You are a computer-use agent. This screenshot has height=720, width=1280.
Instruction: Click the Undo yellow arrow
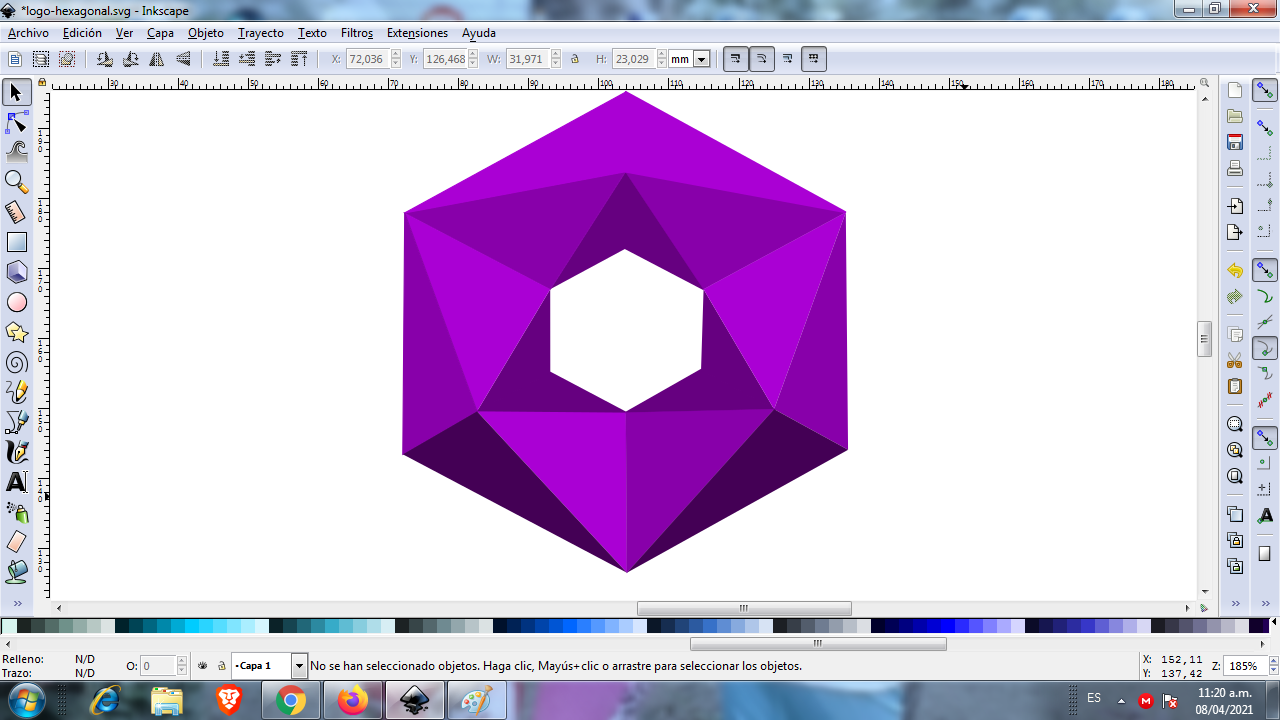(1235, 270)
